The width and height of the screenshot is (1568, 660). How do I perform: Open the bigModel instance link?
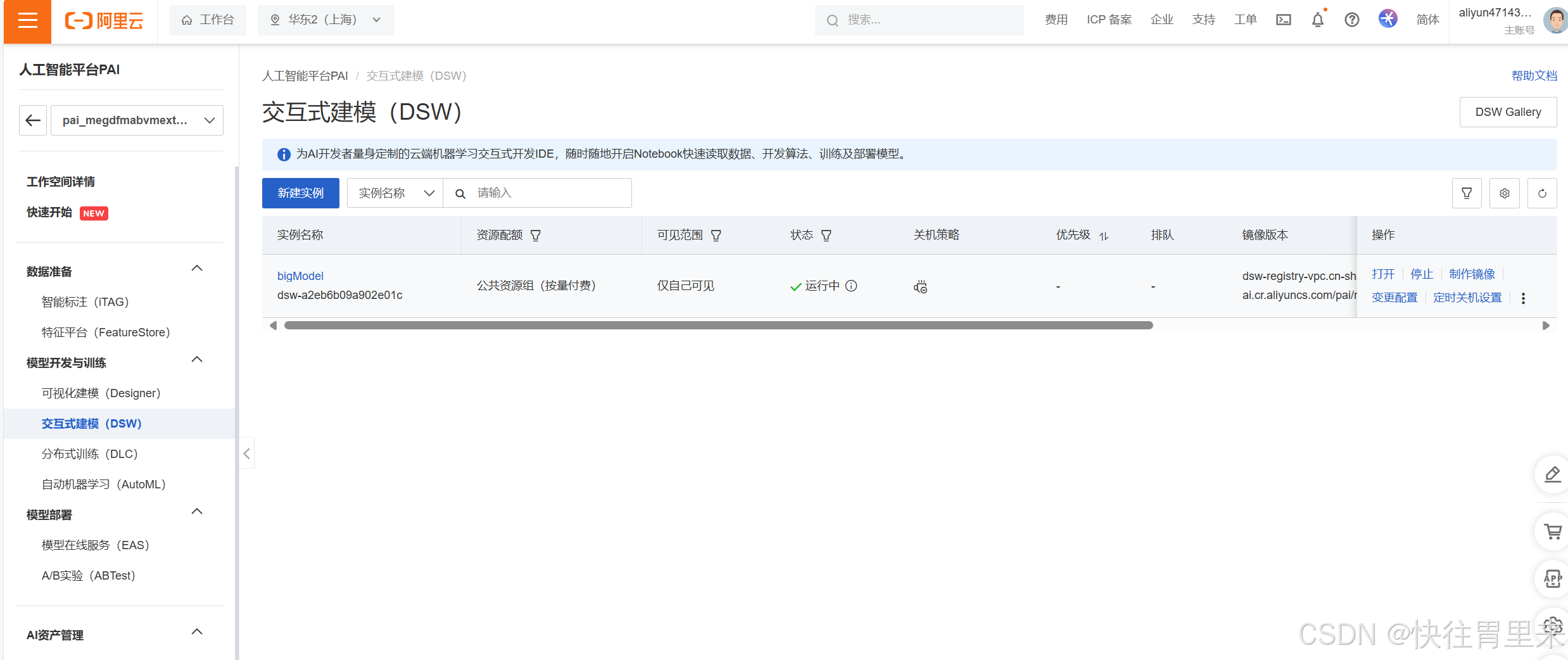[x=300, y=276]
